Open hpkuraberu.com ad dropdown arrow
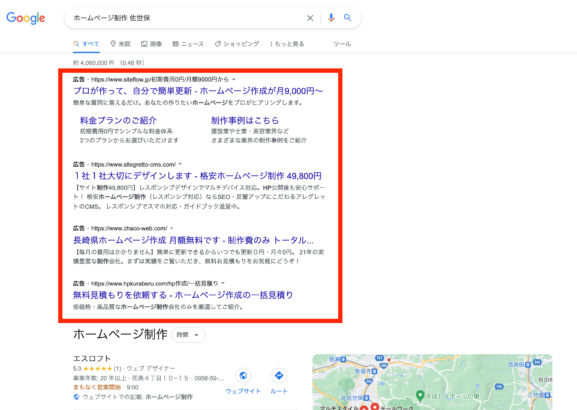Viewport: 577px width, 410px height. coord(223,283)
